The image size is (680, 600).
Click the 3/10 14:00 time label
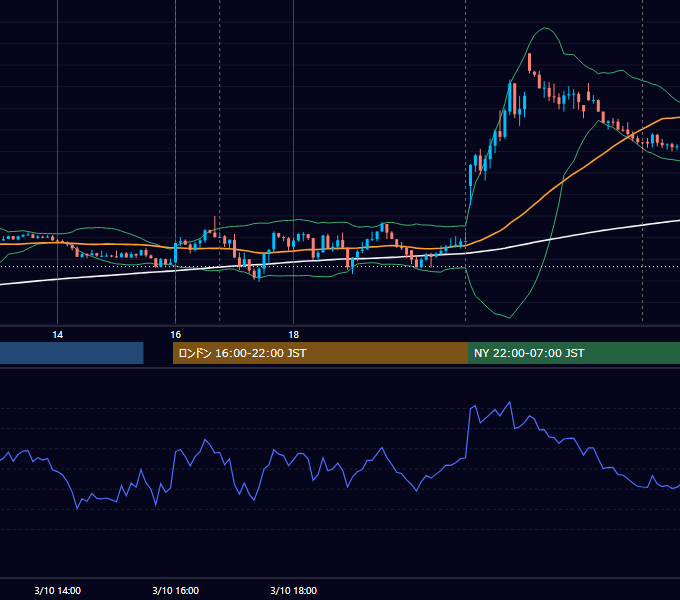(x=57, y=590)
